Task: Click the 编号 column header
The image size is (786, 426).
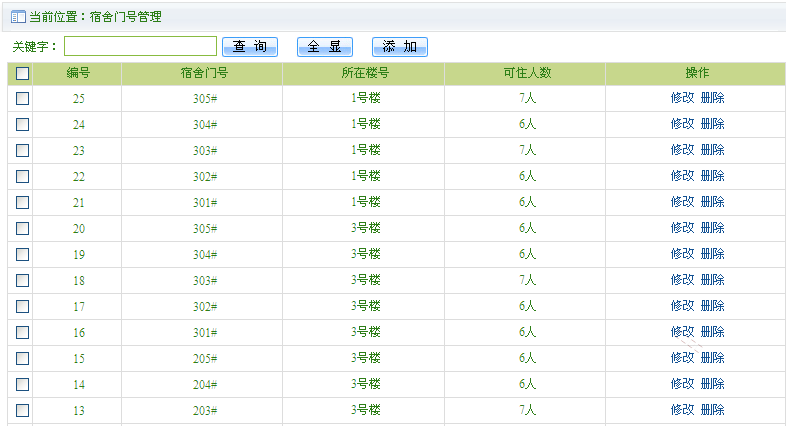Action: coord(78,73)
